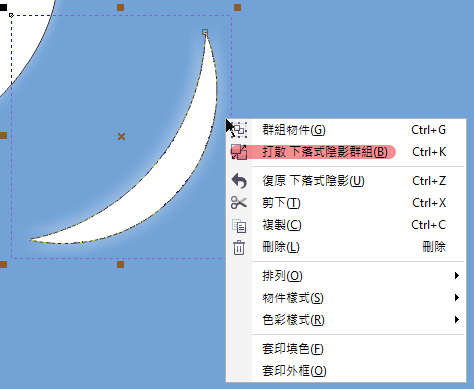Image resolution: width=474 pixels, height=389 pixels.
Task: Click the top-middle selection handle
Action: click(x=120, y=7)
